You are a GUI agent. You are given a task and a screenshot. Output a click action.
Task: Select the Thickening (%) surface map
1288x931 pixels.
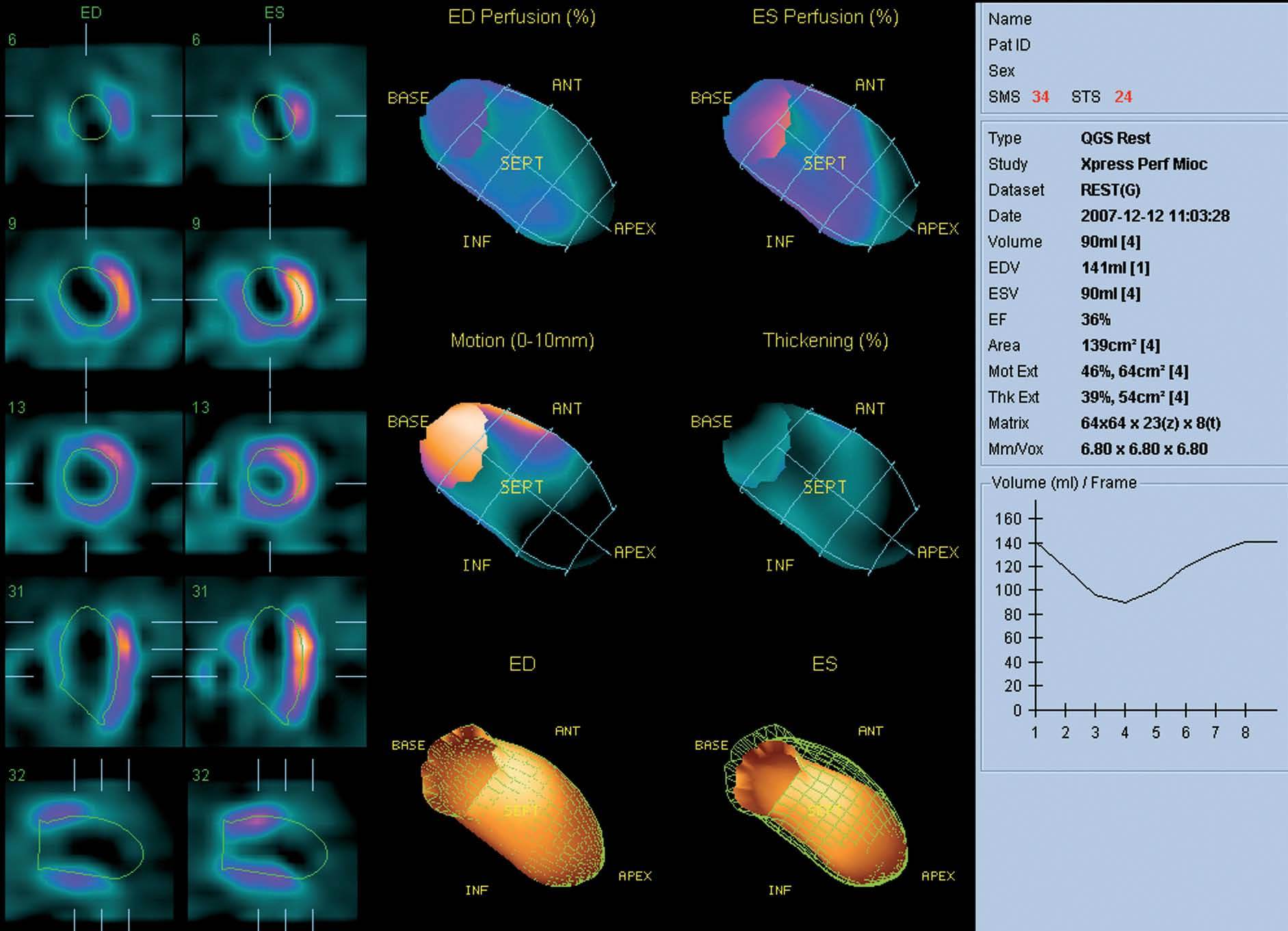tap(821, 487)
